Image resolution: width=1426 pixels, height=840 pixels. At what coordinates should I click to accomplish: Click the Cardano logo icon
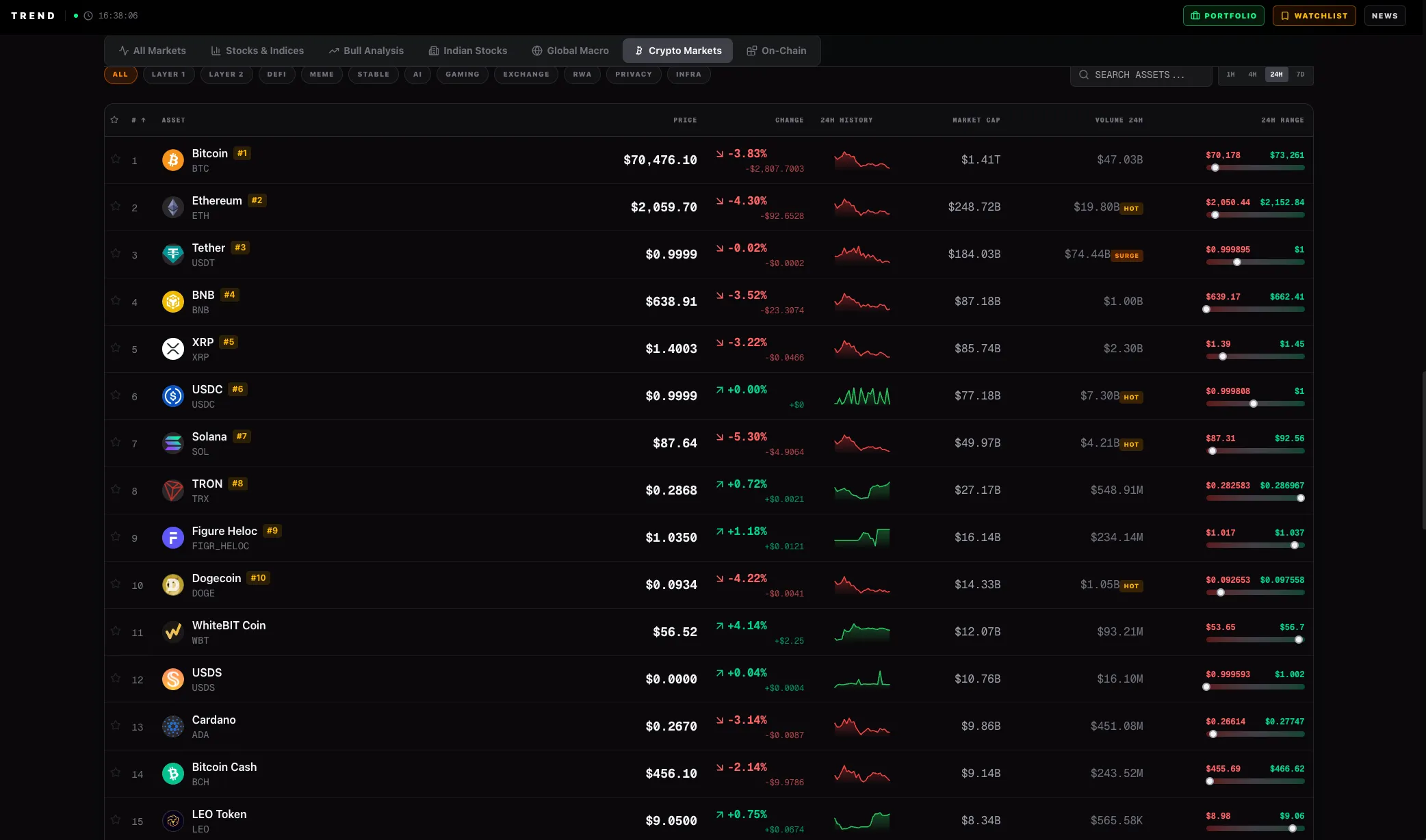tap(173, 726)
